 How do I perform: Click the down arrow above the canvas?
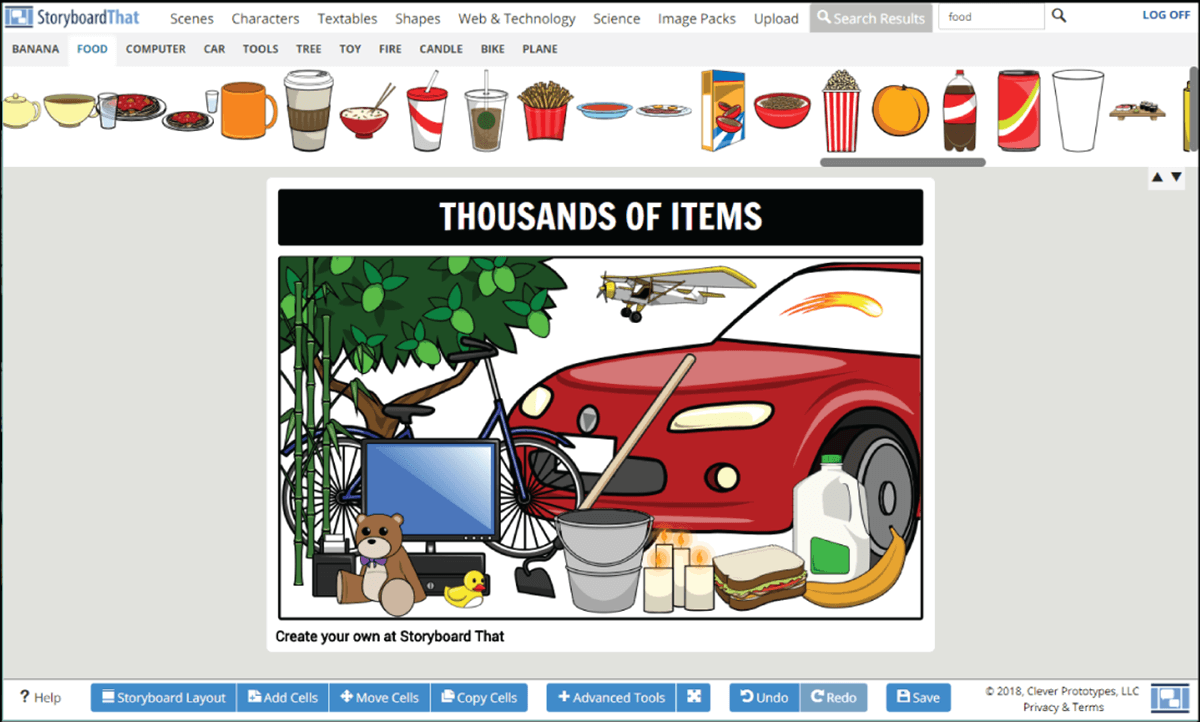(1176, 177)
